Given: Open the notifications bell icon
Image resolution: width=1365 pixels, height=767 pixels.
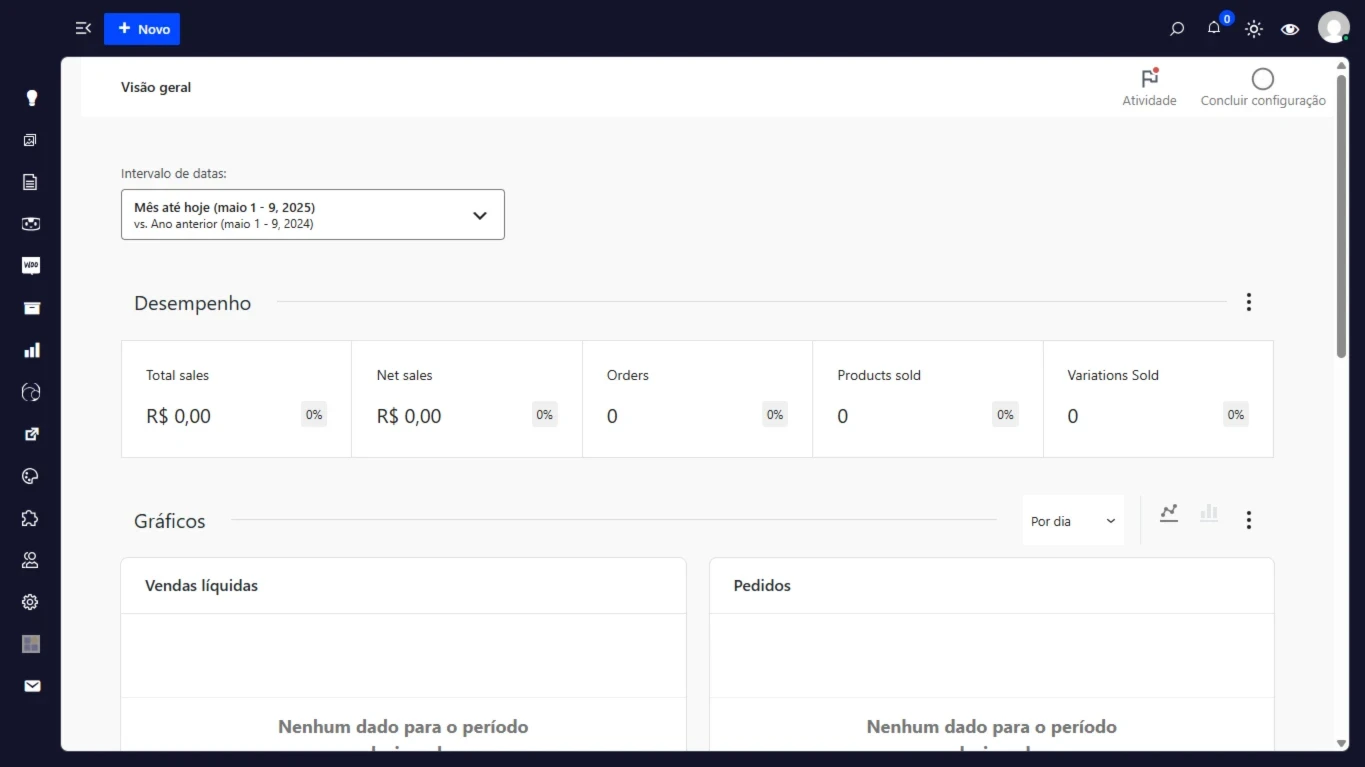Looking at the screenshot, I should [x=1213, y=29].
